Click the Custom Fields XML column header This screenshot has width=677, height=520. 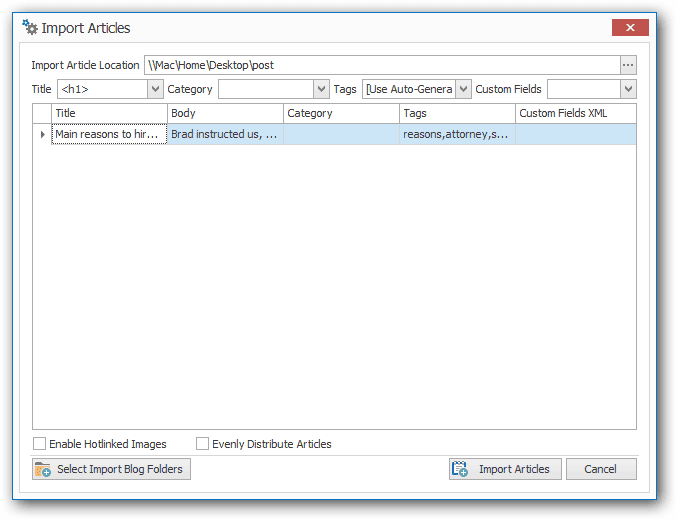click(x=576, y=113)
